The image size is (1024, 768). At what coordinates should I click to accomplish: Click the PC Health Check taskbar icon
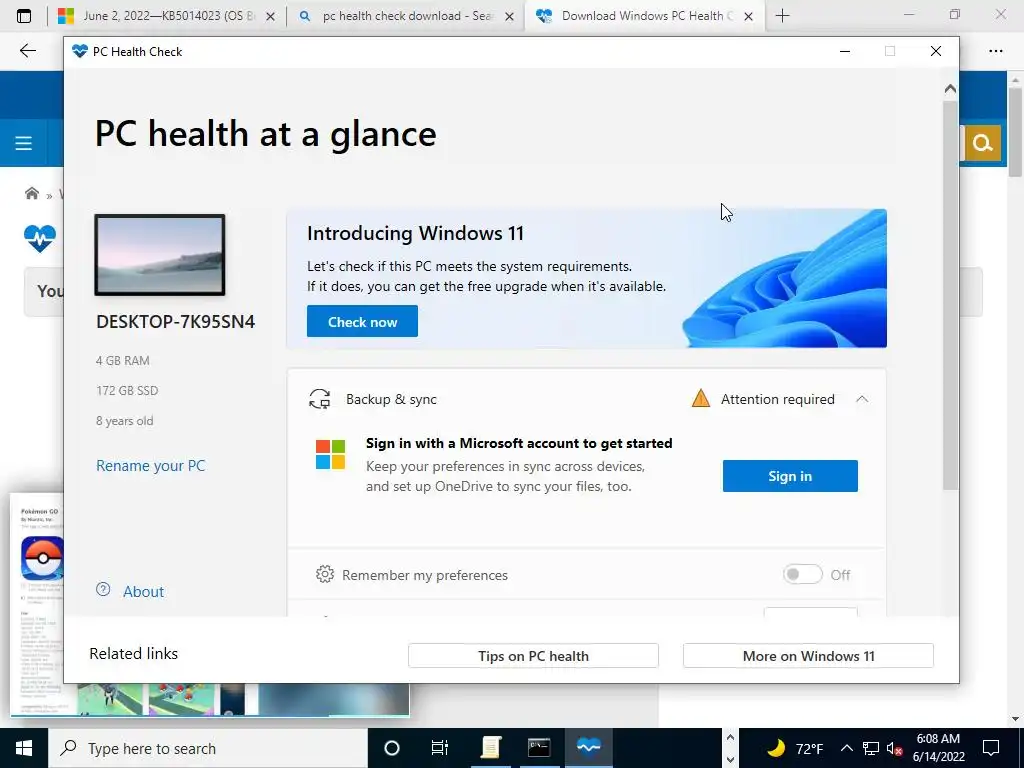588,748
